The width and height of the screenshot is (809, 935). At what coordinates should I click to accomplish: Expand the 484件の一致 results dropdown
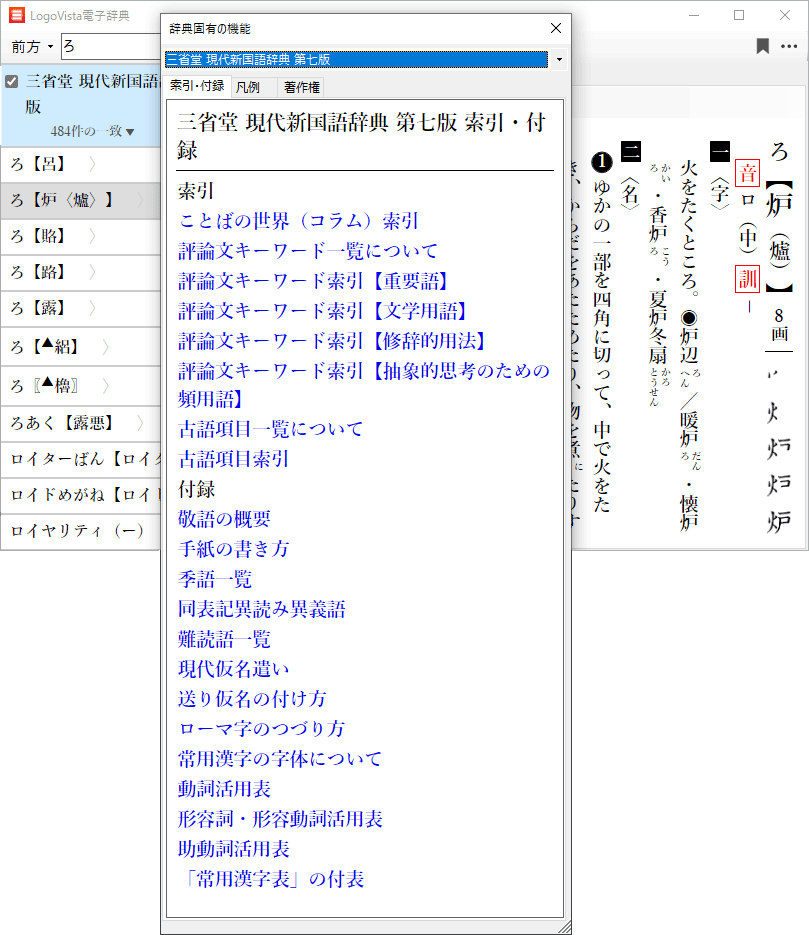(92, 132)
